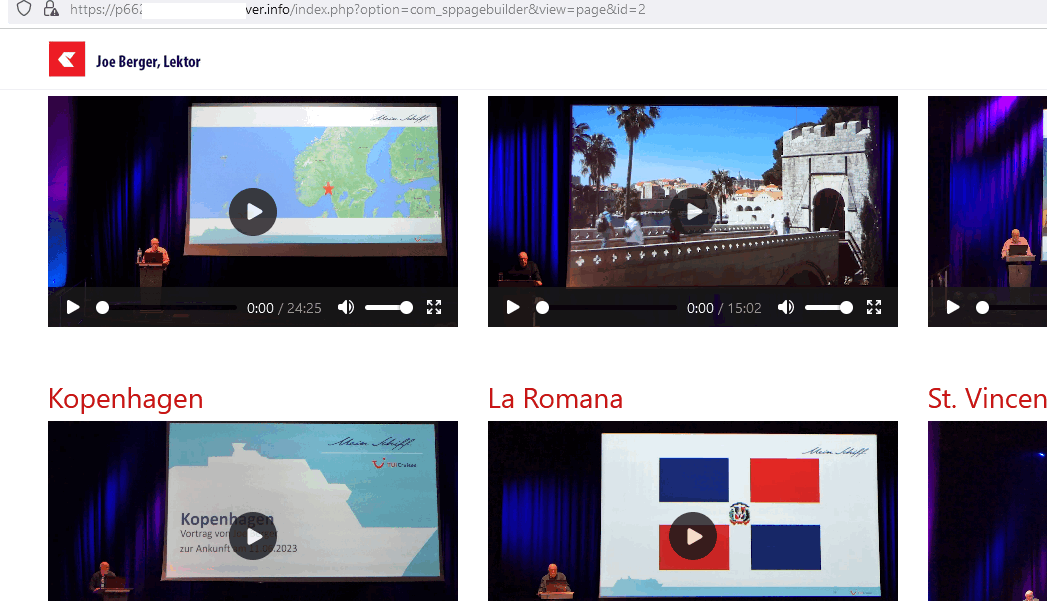Click the 15:02 video seek bar
This screenshot has height=601, width=1047.
pos(608,308)
